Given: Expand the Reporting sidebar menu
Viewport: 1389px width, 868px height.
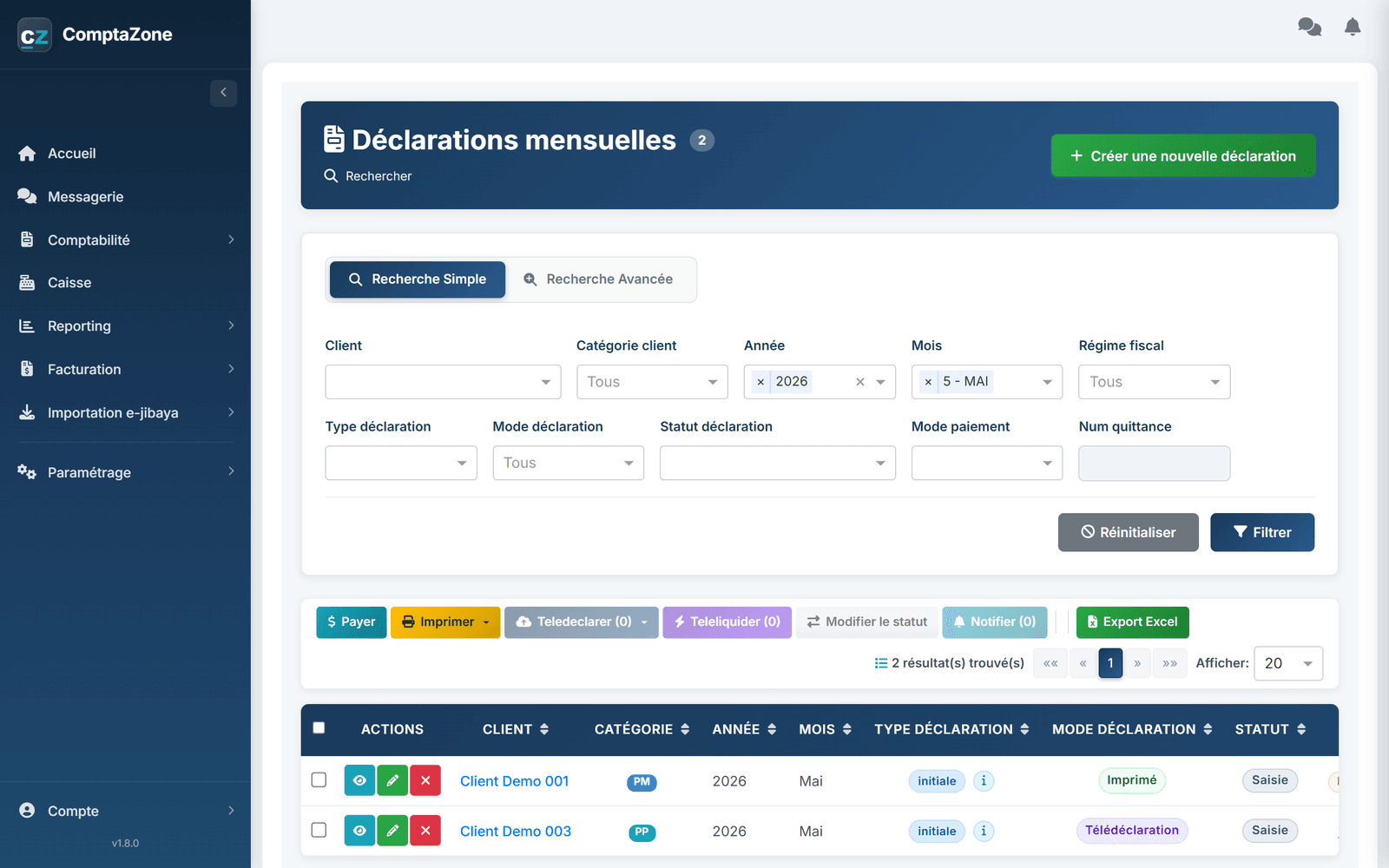Looking at the screenshot, I should point(126,325).
